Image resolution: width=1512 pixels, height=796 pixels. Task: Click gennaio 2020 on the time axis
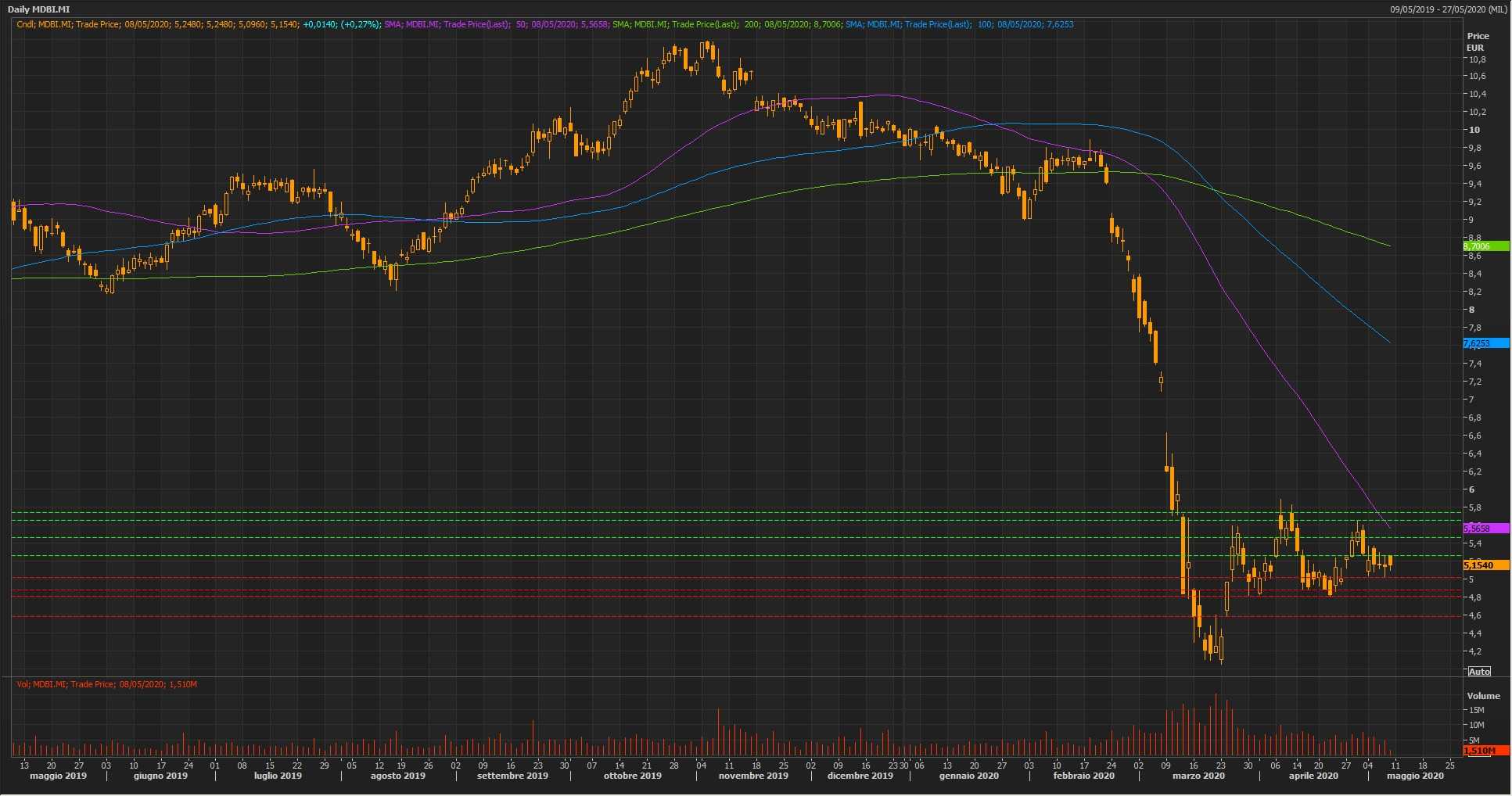(968, 776)
